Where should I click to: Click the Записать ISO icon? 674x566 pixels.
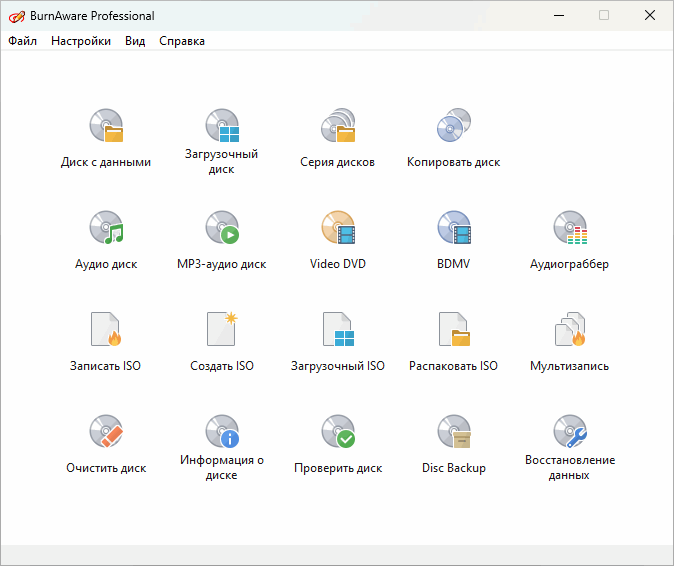point(106,330)
